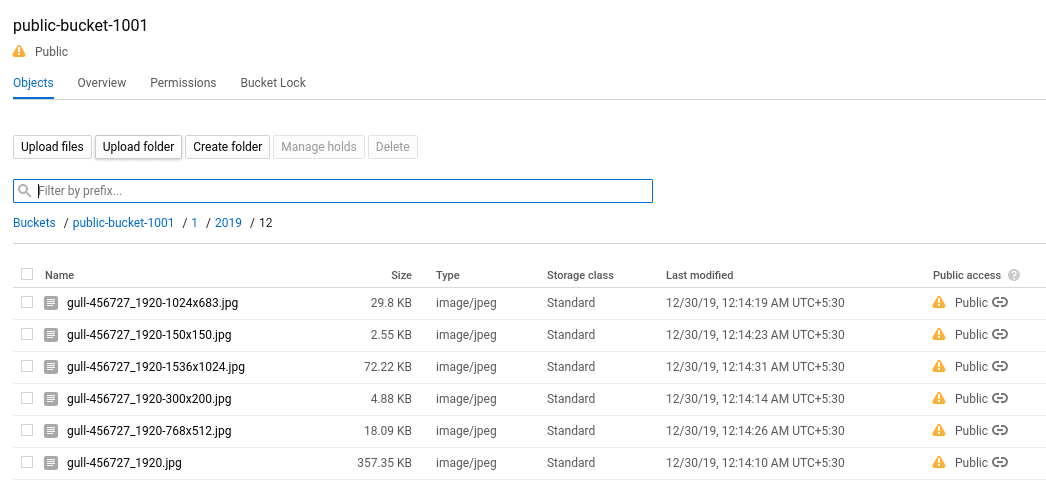The height and width of the screenshot is (484, 1046).
Task: Click file icon of gull-456727_1920-1536x1024.jpg
Action: [x=51, y=367]
